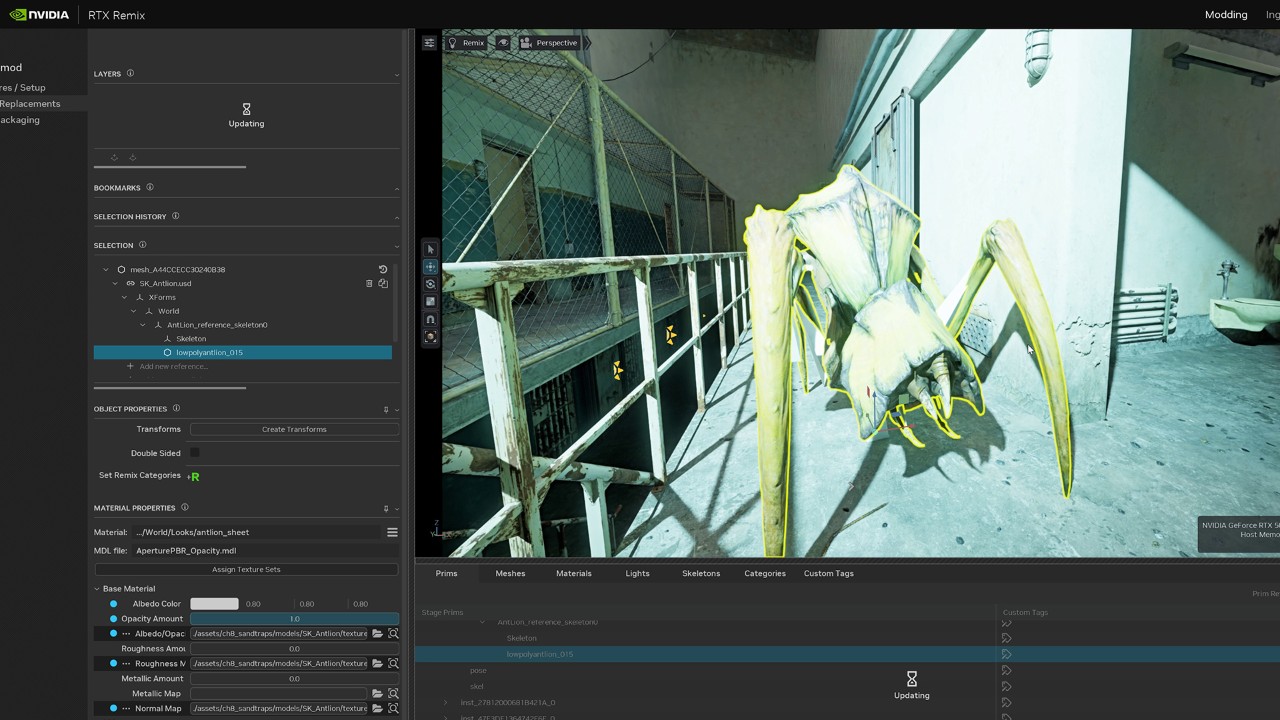1280x720 pixels.
Task: Click the Create Transforms button
Action: [x=293, y=429]
